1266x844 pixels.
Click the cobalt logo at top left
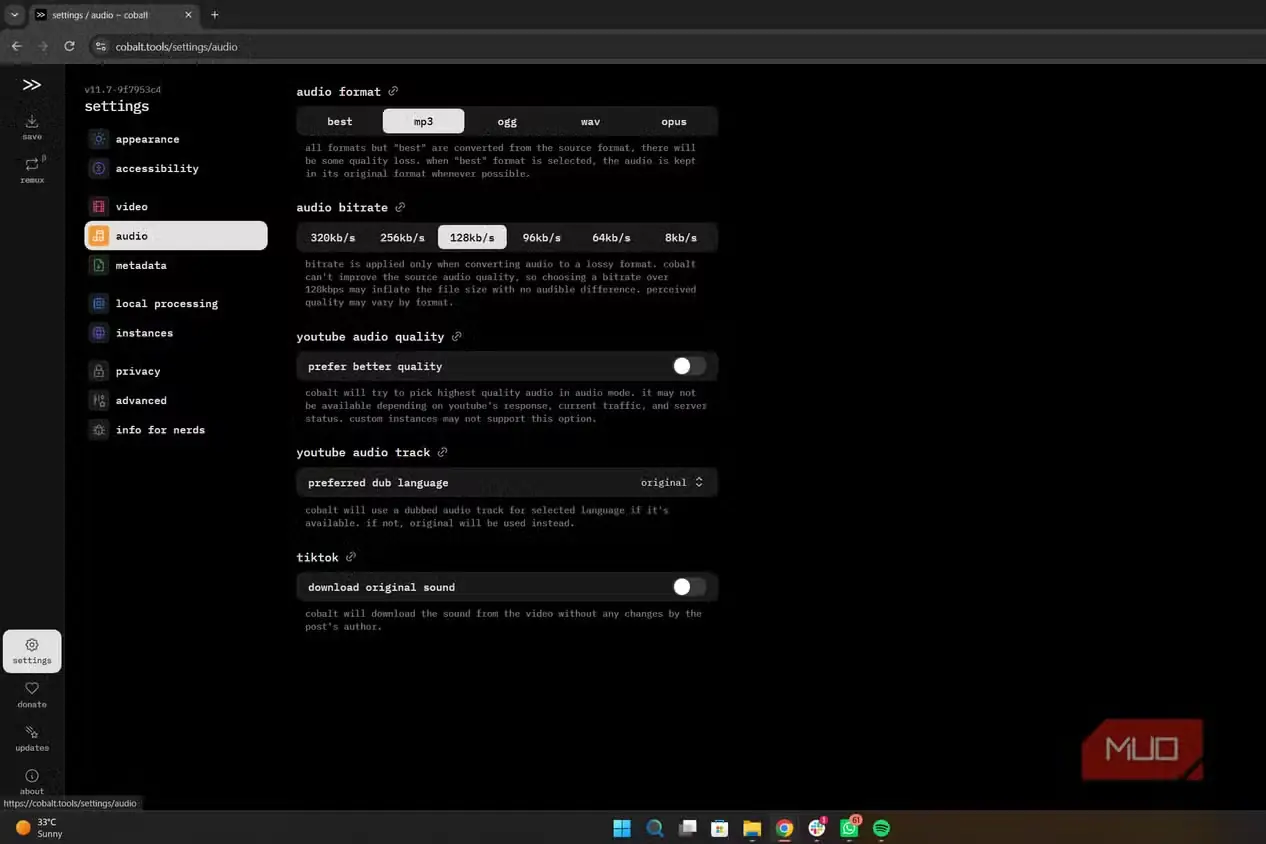coord(32,85)
